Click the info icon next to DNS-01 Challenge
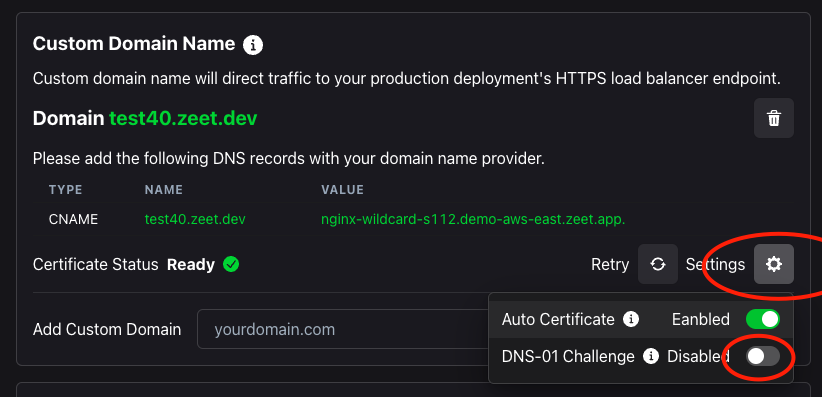 click(651, 357)
